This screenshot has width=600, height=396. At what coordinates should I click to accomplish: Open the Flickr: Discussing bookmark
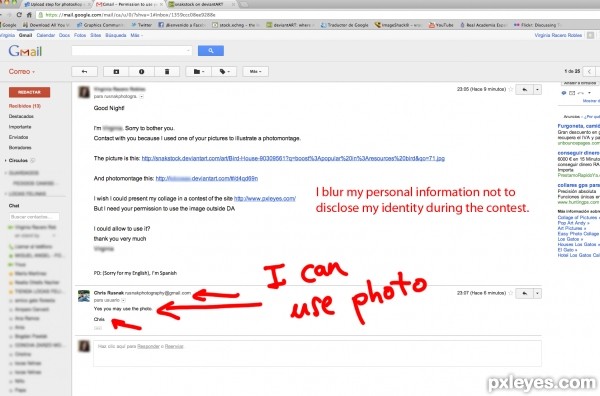click(538, 25)
